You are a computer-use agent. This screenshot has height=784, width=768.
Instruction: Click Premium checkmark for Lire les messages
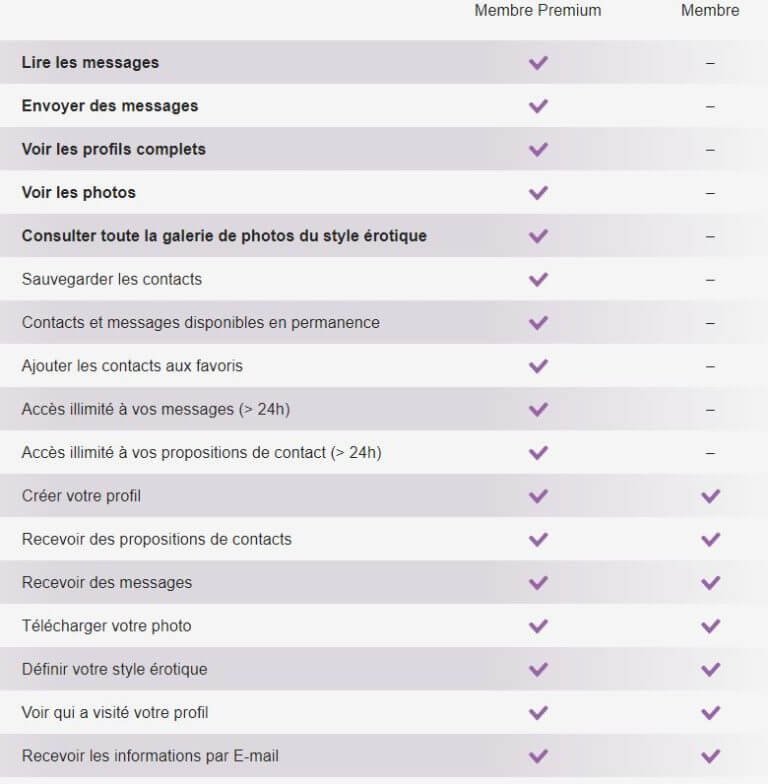pyautogui.click(x=538, y=62)
